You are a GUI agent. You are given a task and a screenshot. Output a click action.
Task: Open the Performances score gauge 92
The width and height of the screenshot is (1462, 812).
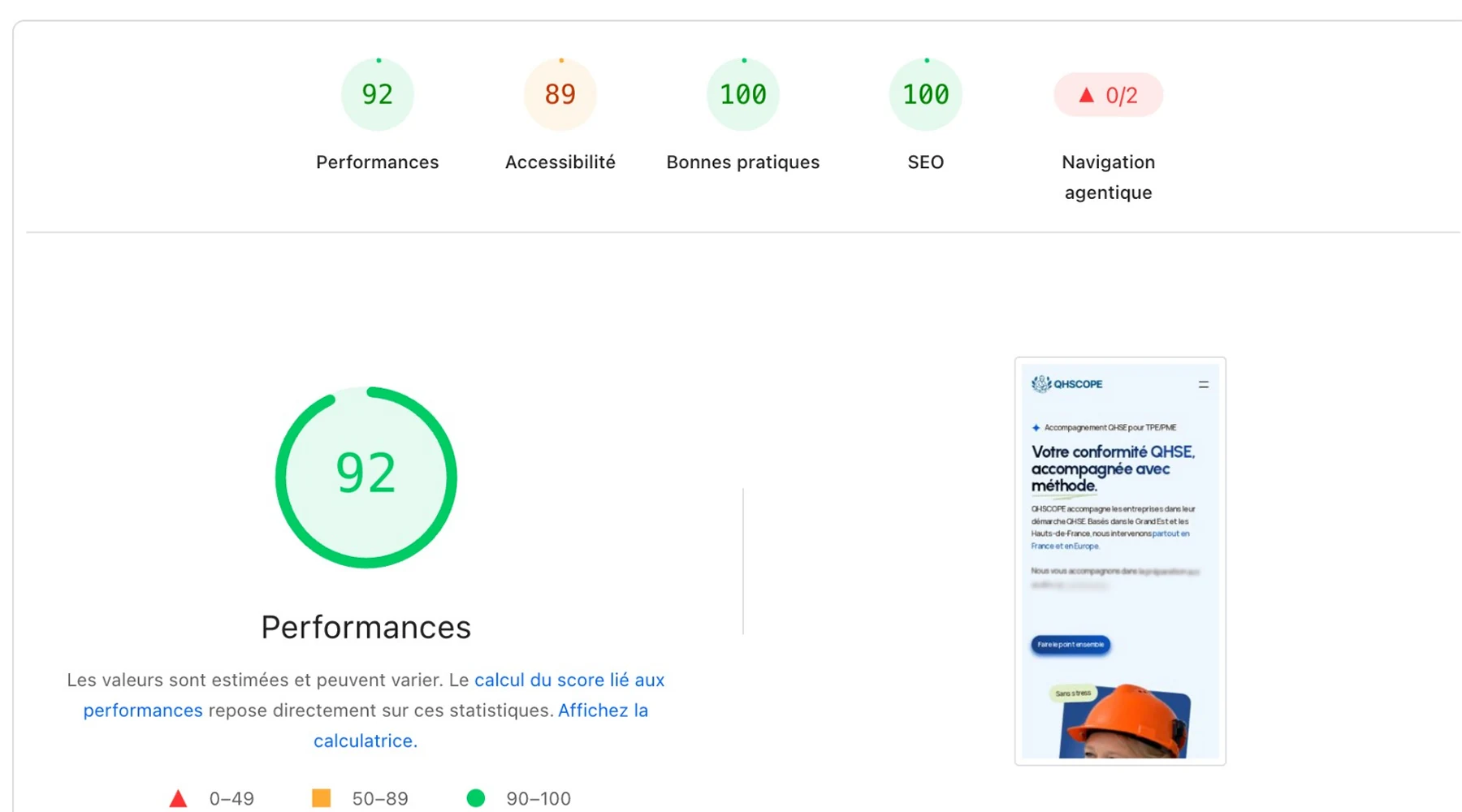click(378, 94)
